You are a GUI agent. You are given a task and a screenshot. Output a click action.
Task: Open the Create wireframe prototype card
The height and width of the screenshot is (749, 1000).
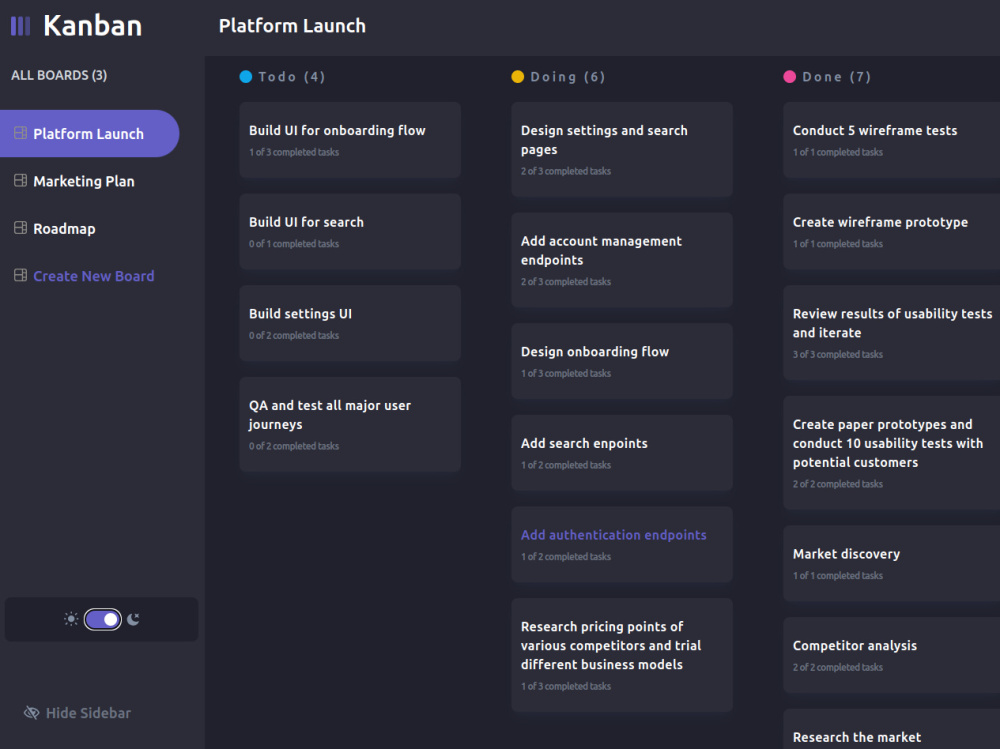click(892, 232)
